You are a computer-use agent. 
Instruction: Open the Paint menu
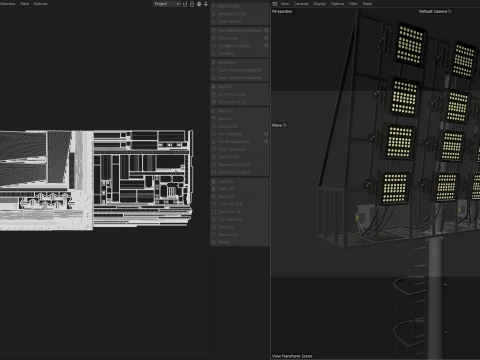(x=25, y=4)
